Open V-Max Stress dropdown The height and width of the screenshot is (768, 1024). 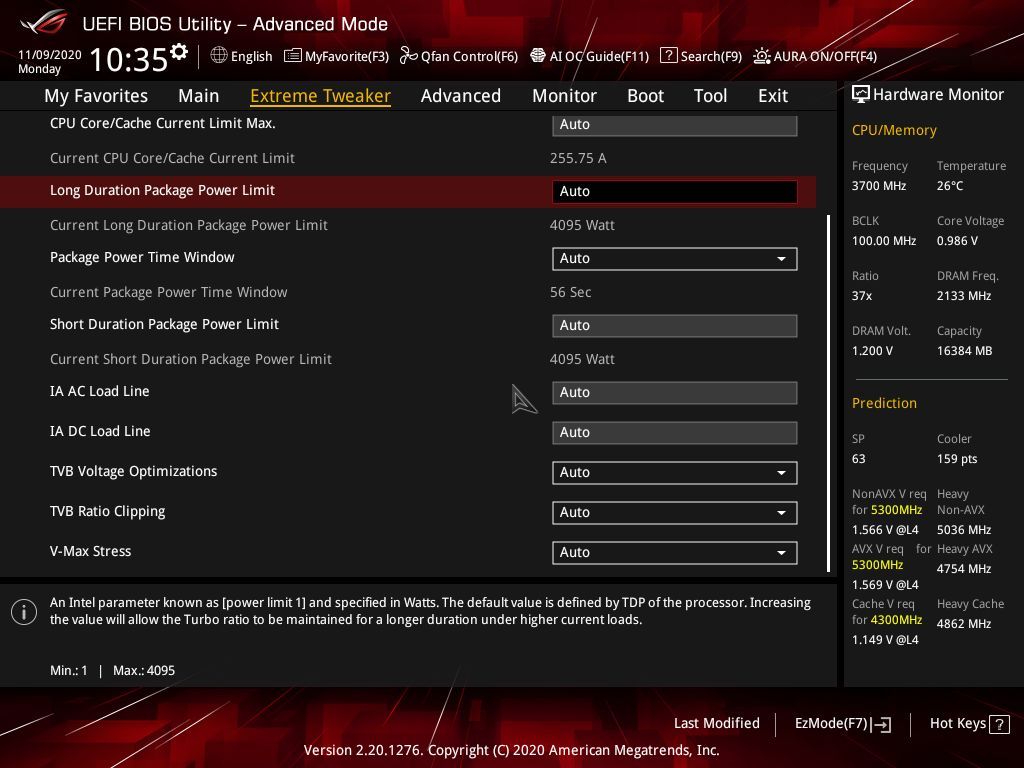point(674,552)
